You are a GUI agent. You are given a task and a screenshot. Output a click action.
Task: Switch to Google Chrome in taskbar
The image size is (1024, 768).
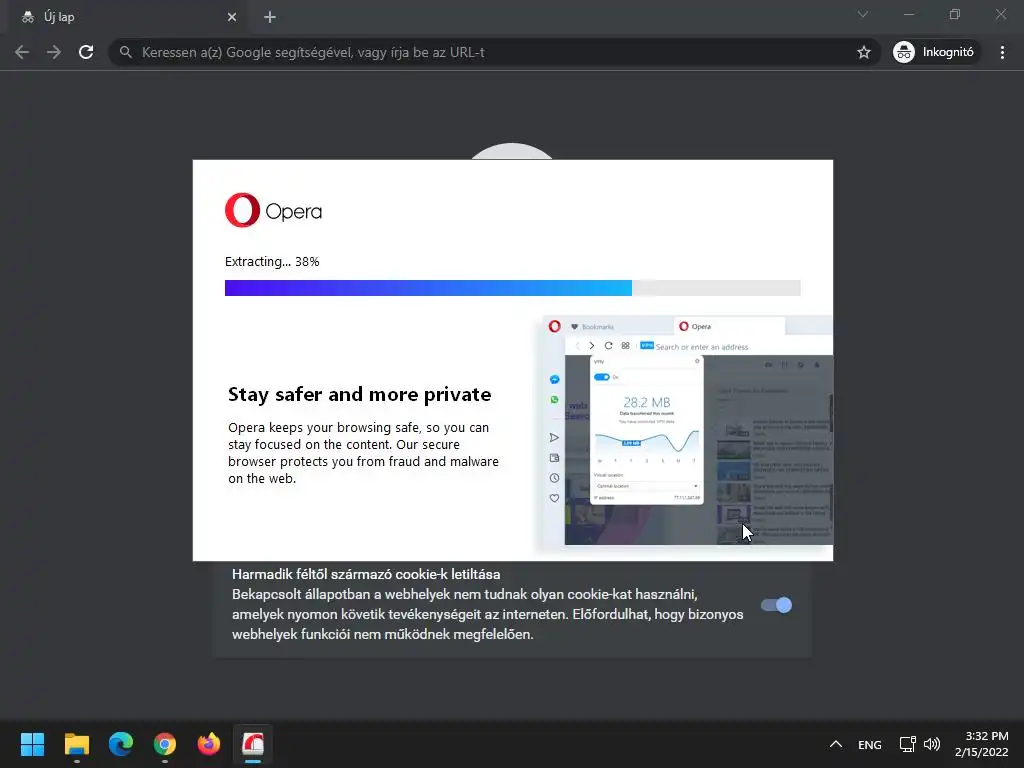tap(165, 744)
